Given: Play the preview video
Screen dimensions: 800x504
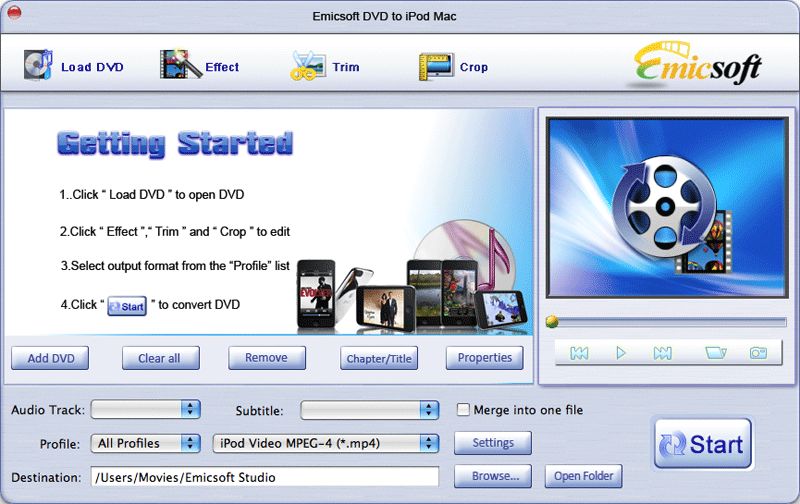Looking at the screenshot, I should pos(620,353).
